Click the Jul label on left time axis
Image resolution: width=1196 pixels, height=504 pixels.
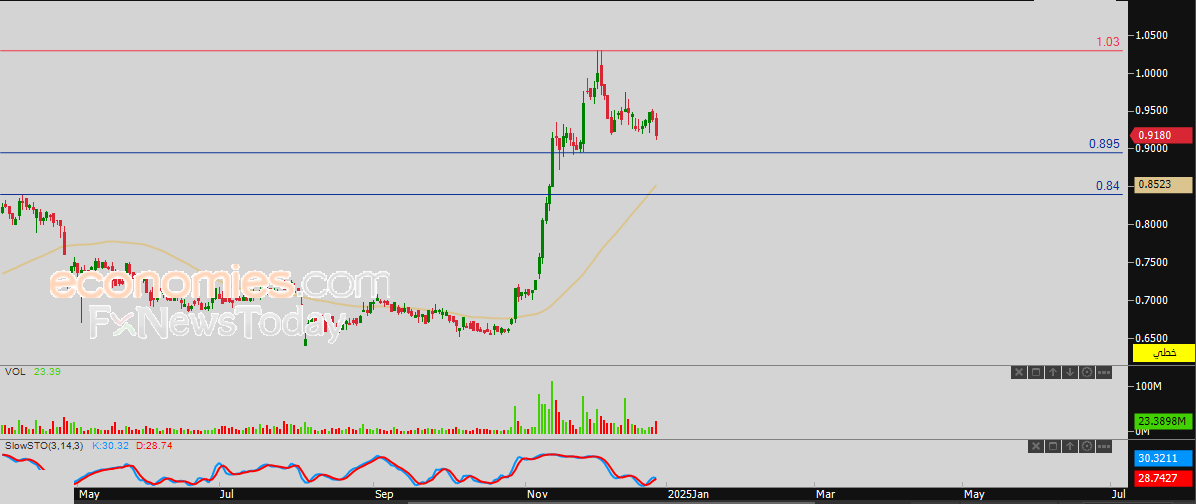point(226,495)
